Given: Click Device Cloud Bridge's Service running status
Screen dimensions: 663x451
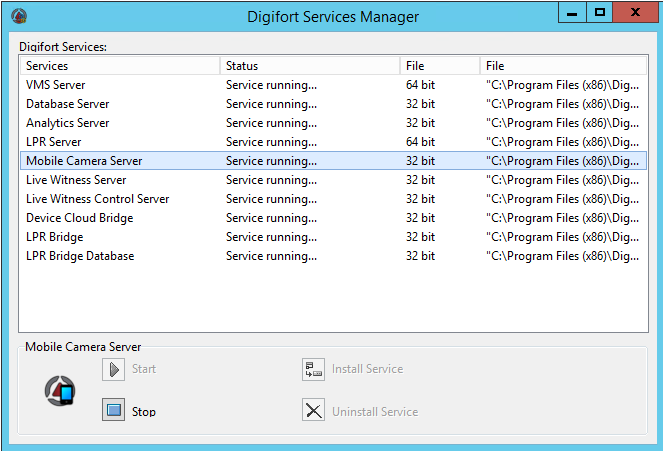Looking at the screenshot, I should tap(271, 218).
